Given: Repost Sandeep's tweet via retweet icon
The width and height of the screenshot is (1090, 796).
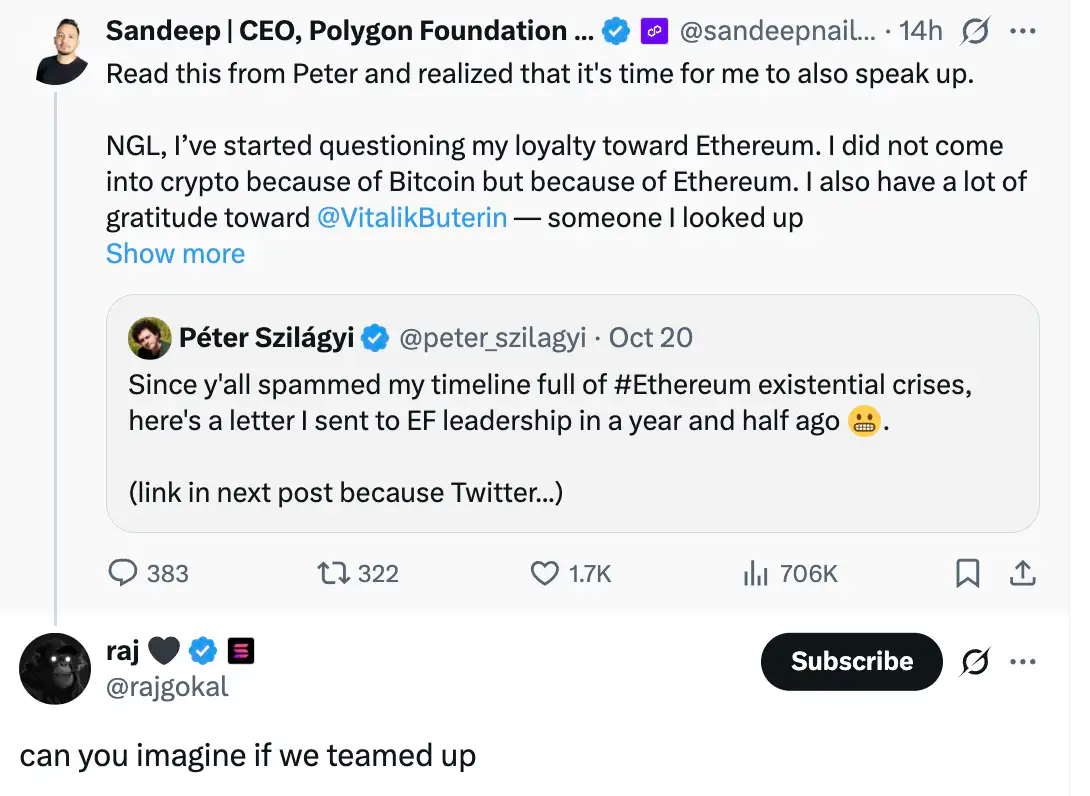Looking at the screenshot, I should 330,573.
